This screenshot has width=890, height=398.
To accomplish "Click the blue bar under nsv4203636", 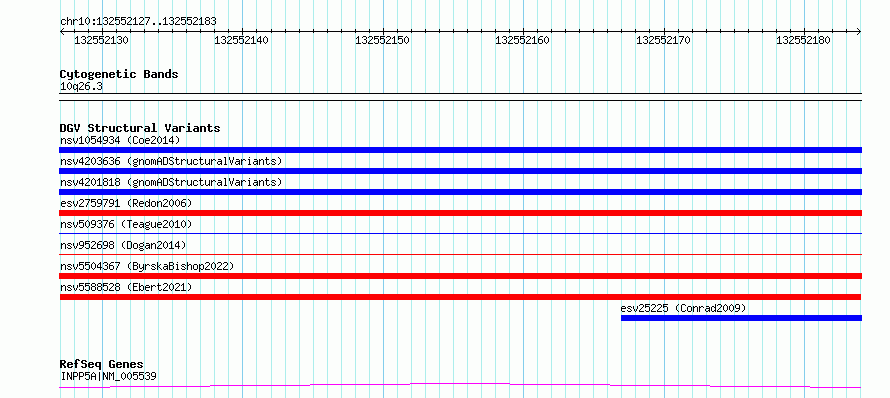I will tap(460, 171).
